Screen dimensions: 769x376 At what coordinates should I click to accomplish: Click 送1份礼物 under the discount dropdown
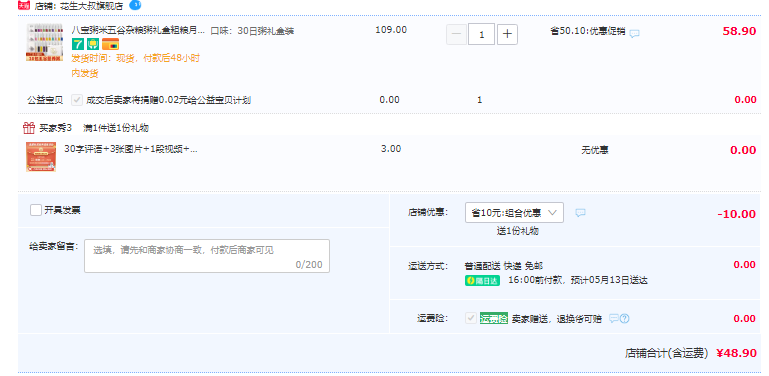point(517,231)
